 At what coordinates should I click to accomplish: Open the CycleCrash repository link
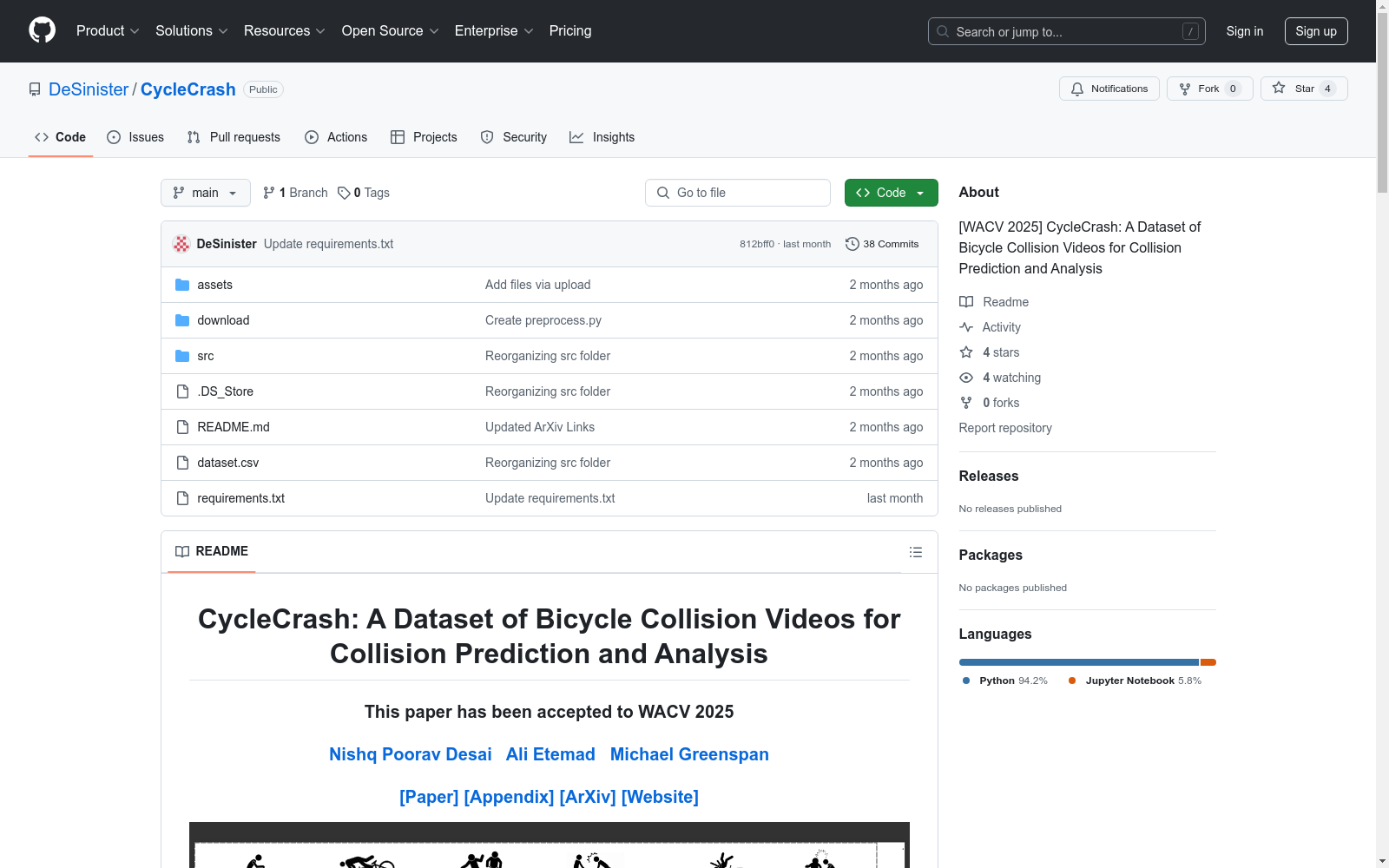pyautogui.click(x=188, y=89)
